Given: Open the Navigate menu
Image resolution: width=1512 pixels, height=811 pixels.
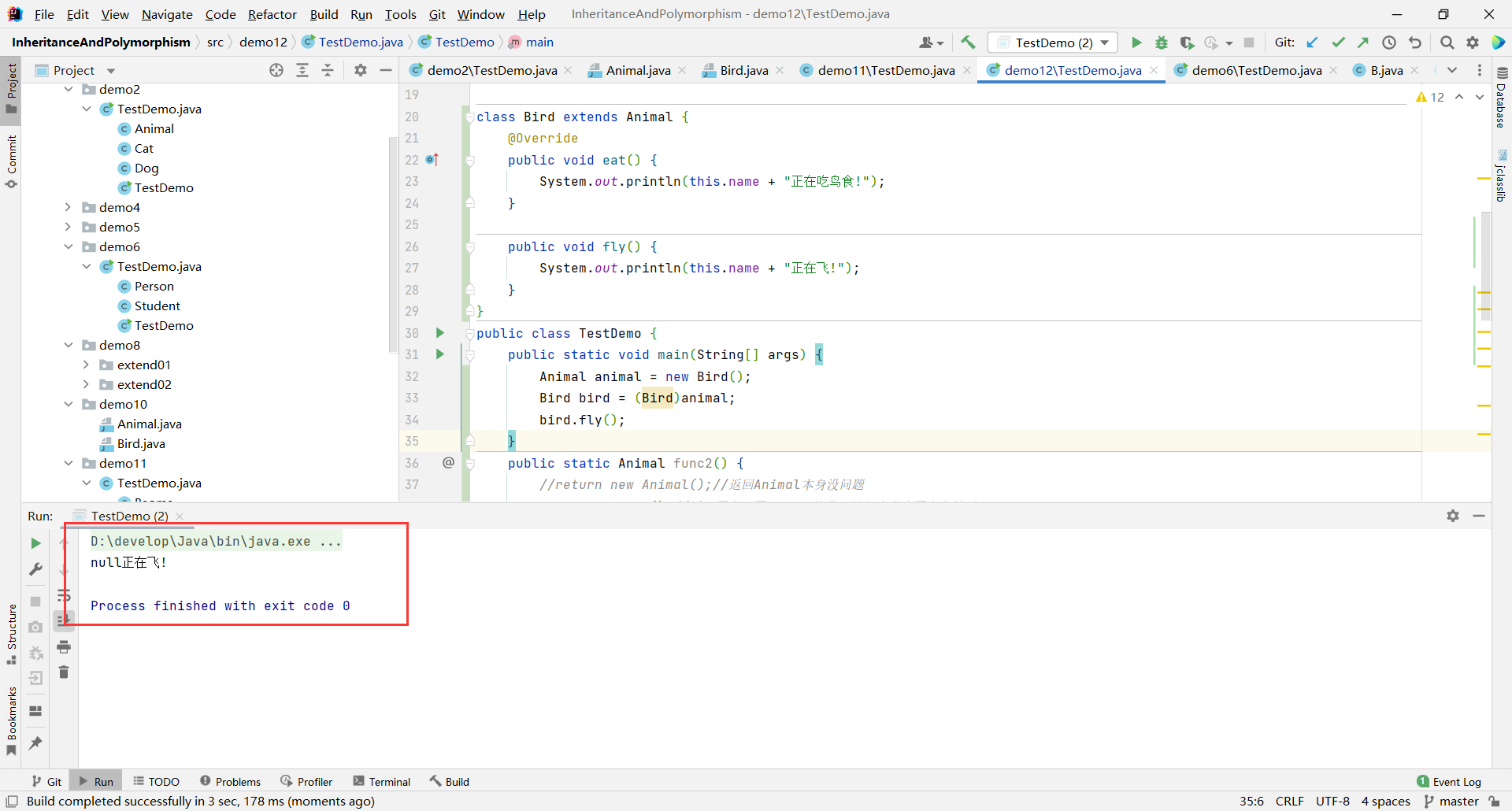Looking at the screenshot, I should (x=167, y=14).
